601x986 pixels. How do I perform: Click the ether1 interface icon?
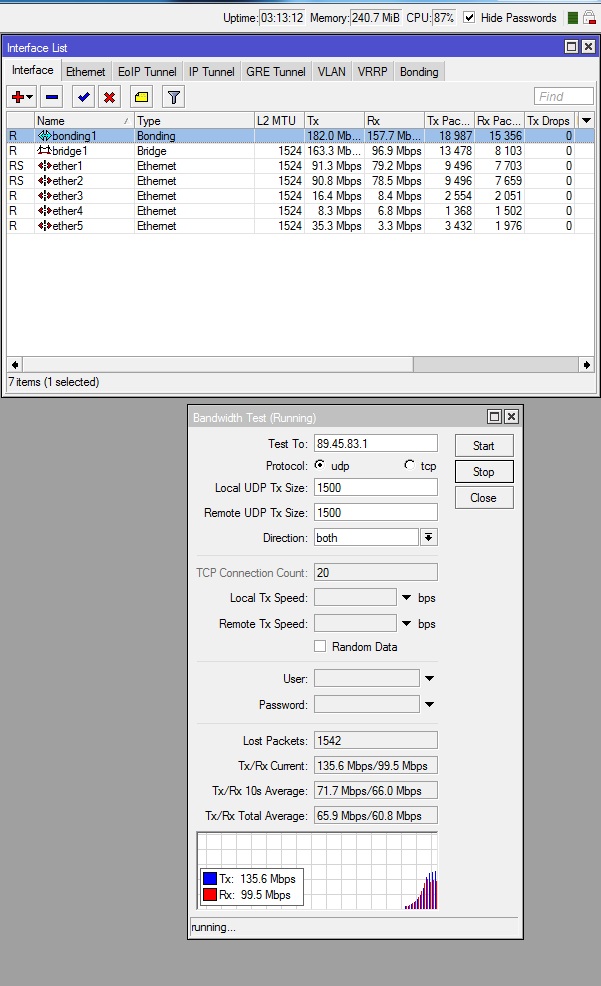(x=44, y=166)
